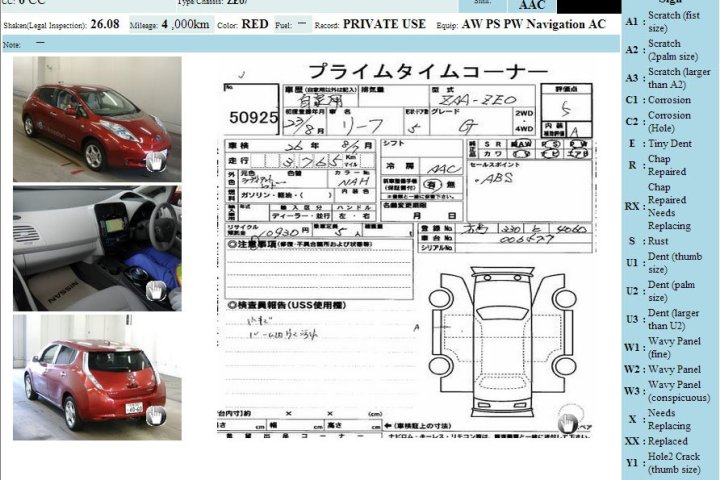Click the AAC shift value
The width and height of the screenshot is (720, 480).
point(532,6)
